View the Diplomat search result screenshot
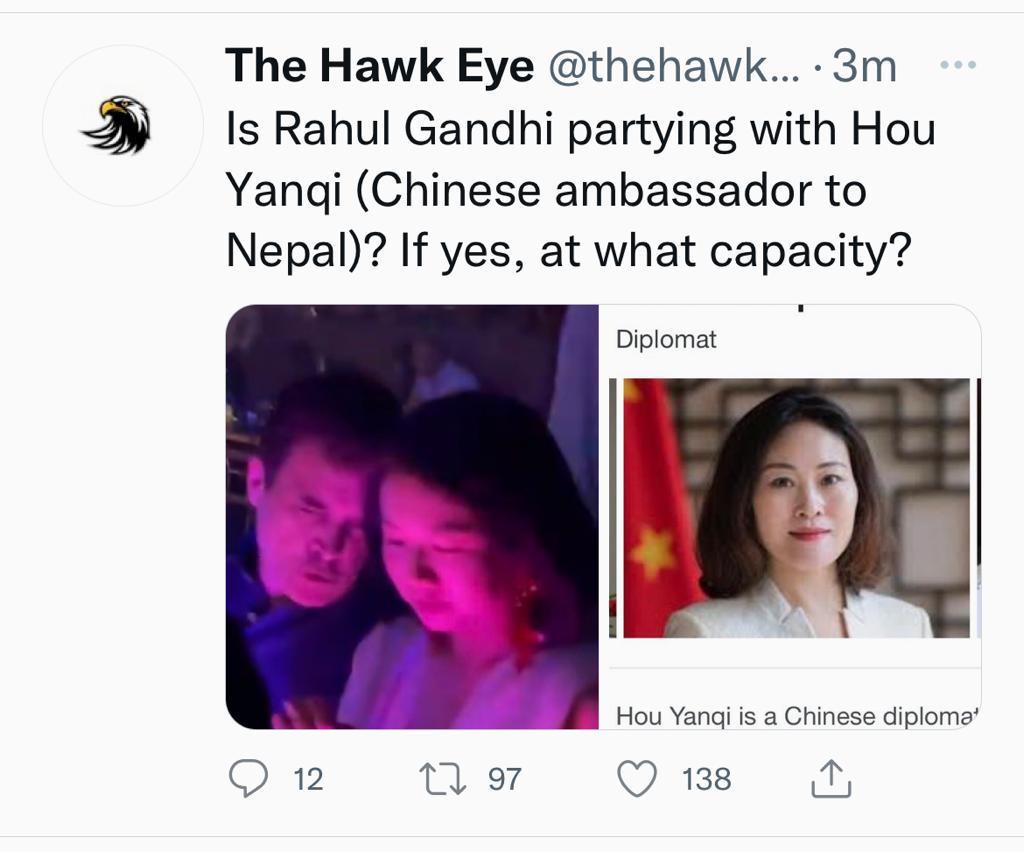Image resolution: width=1024 pixels, height=852 pixels. point(790,516)
